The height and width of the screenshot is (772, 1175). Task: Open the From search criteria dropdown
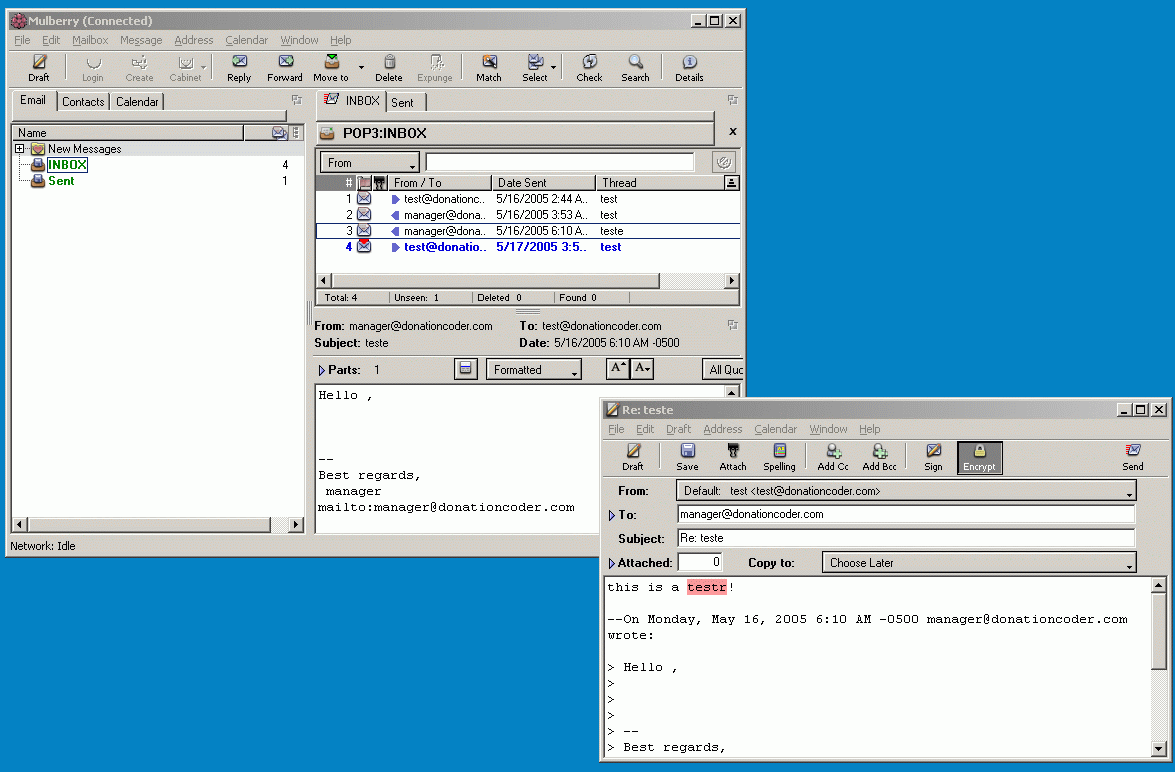[369, 163]
